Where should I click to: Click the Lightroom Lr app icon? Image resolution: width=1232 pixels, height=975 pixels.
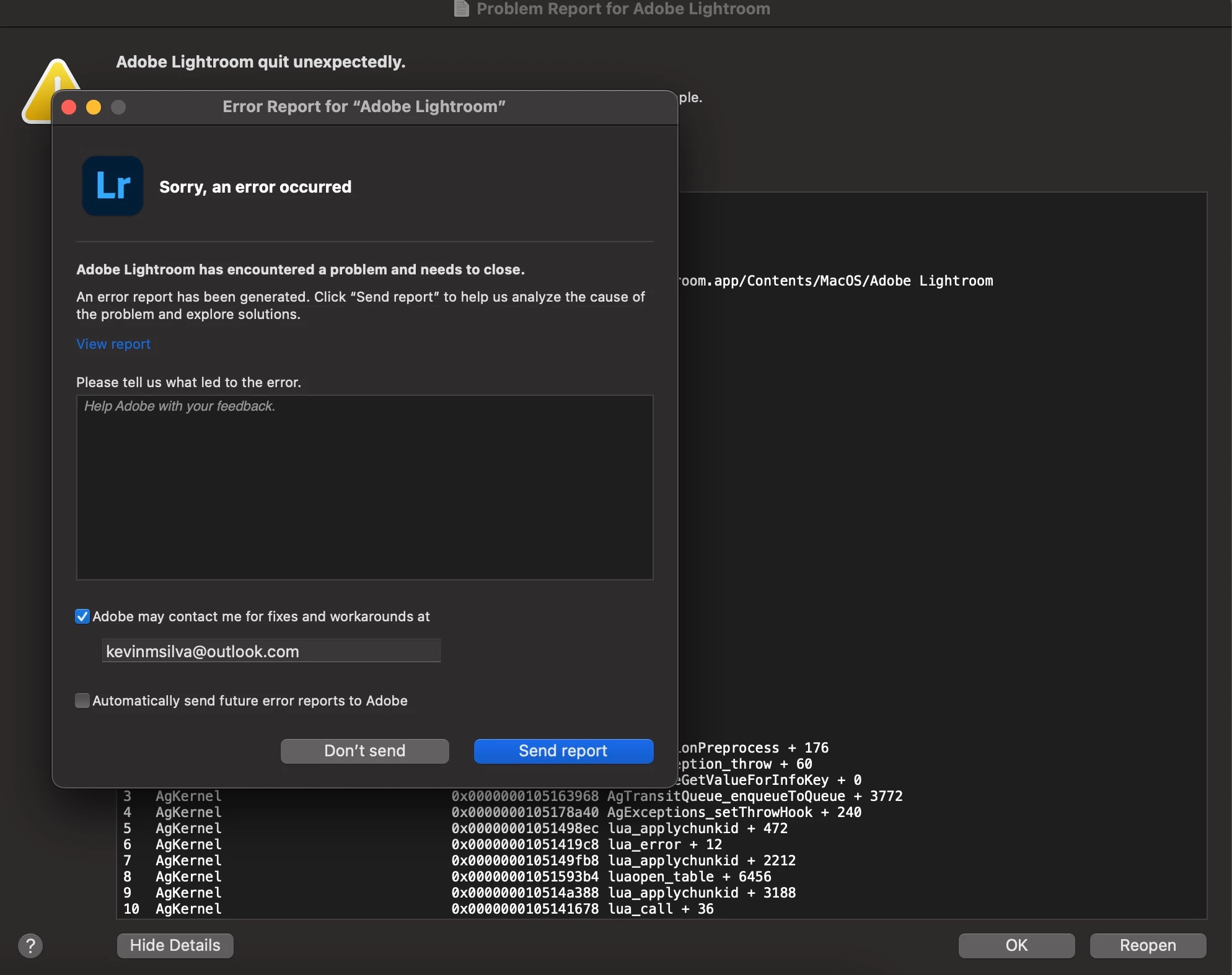pos(112,186)
